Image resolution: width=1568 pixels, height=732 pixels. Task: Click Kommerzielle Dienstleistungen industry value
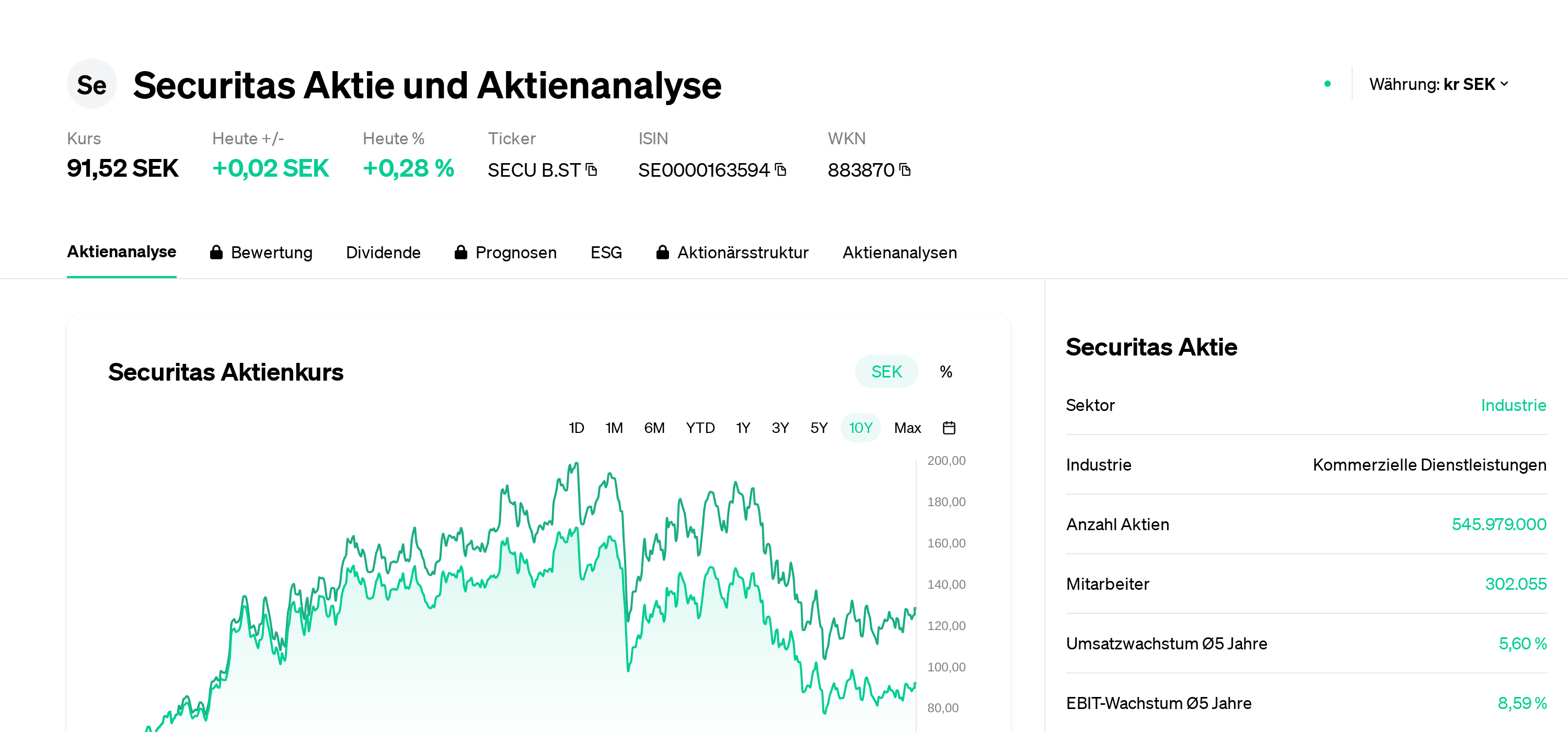[x=1429, y=465]
